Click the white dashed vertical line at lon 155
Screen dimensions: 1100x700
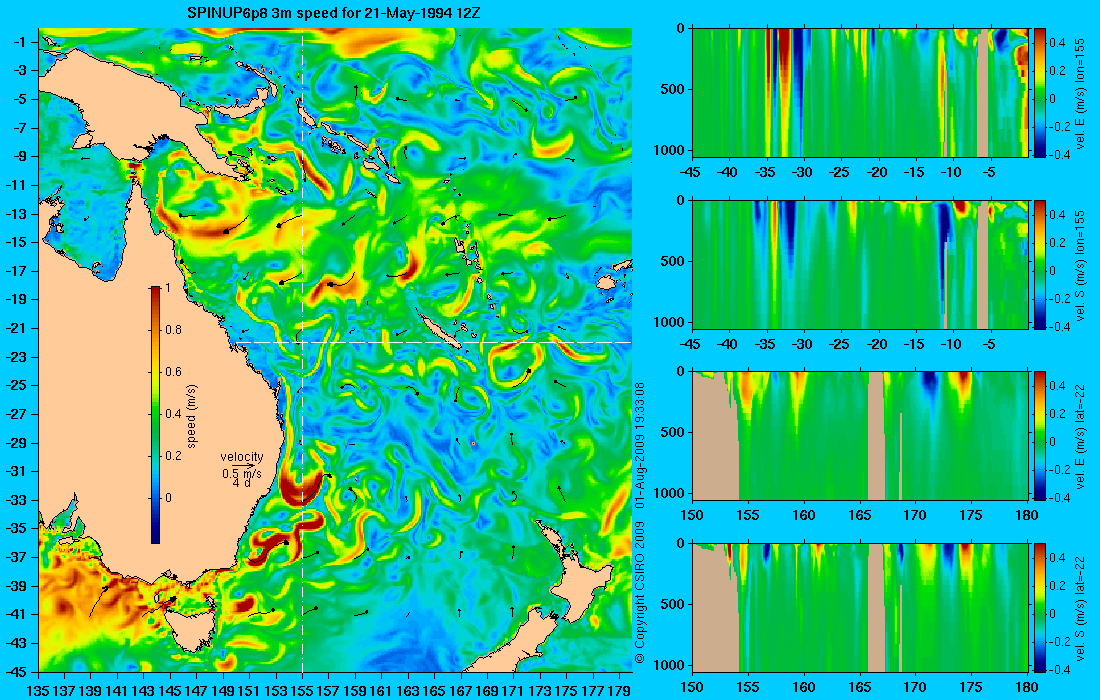coord(302,350)
